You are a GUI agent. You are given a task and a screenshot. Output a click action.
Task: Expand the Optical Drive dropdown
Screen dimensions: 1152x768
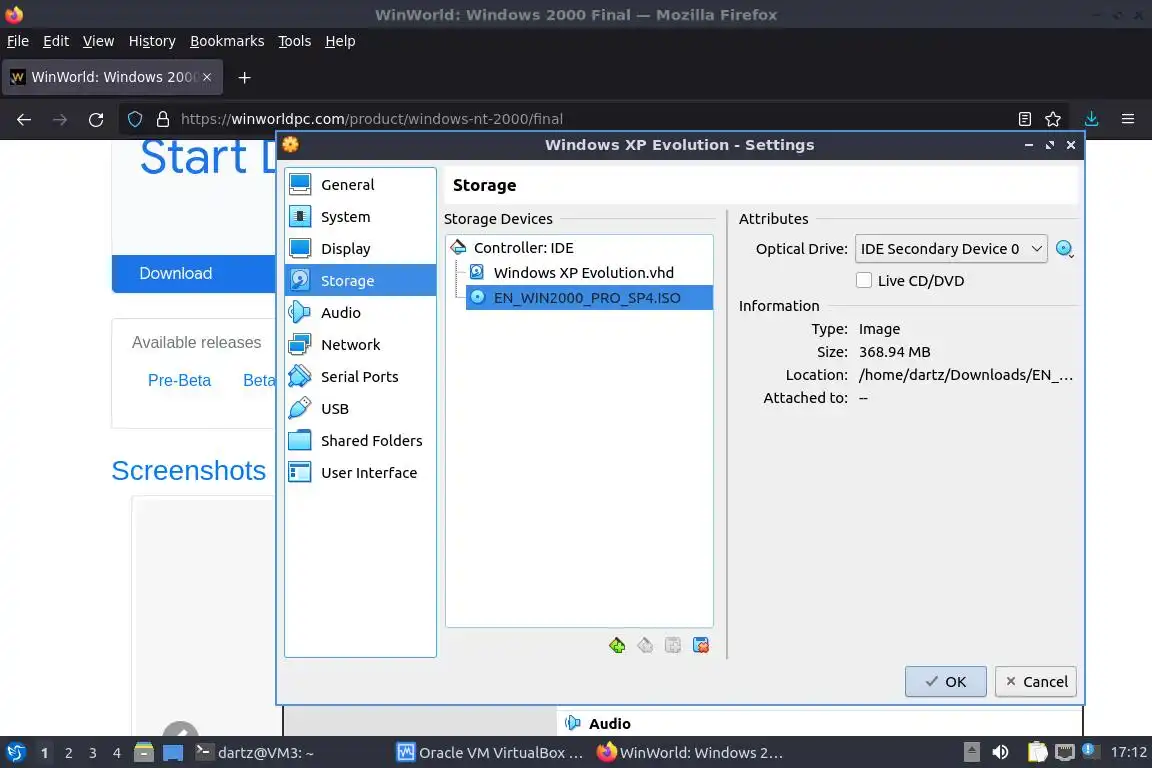pos(951,249)
